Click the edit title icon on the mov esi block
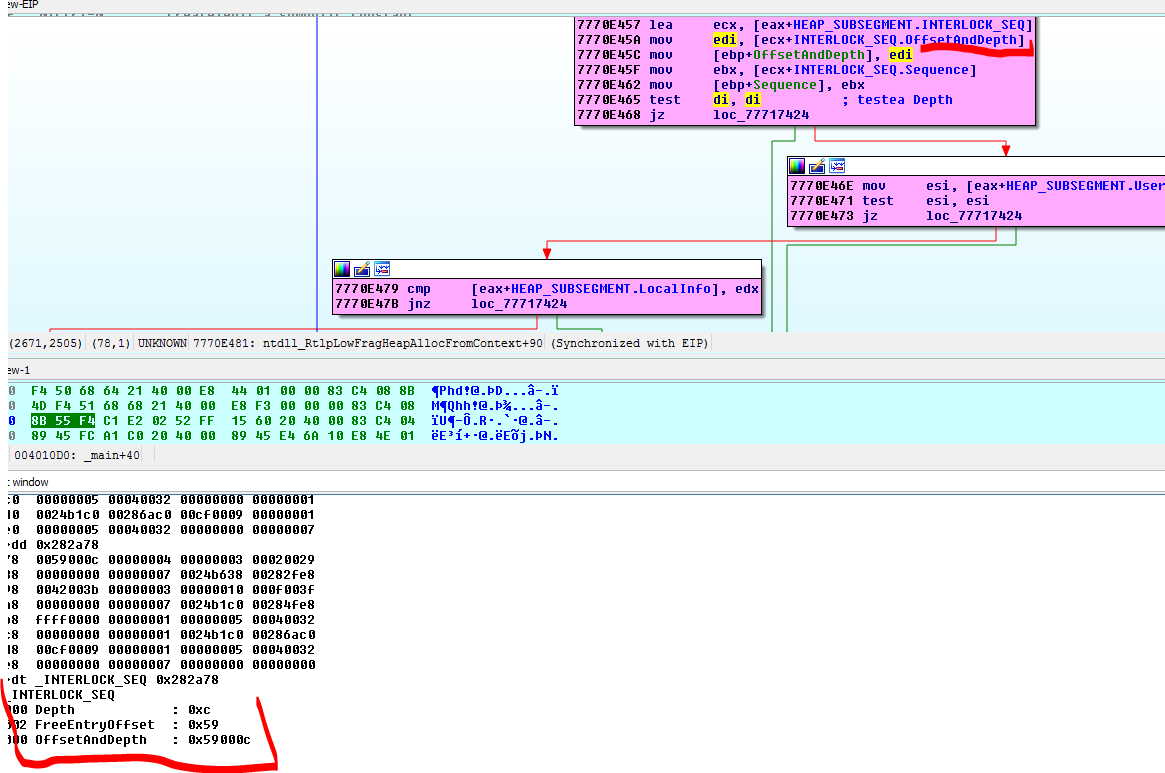 click(x=817, y=165)
